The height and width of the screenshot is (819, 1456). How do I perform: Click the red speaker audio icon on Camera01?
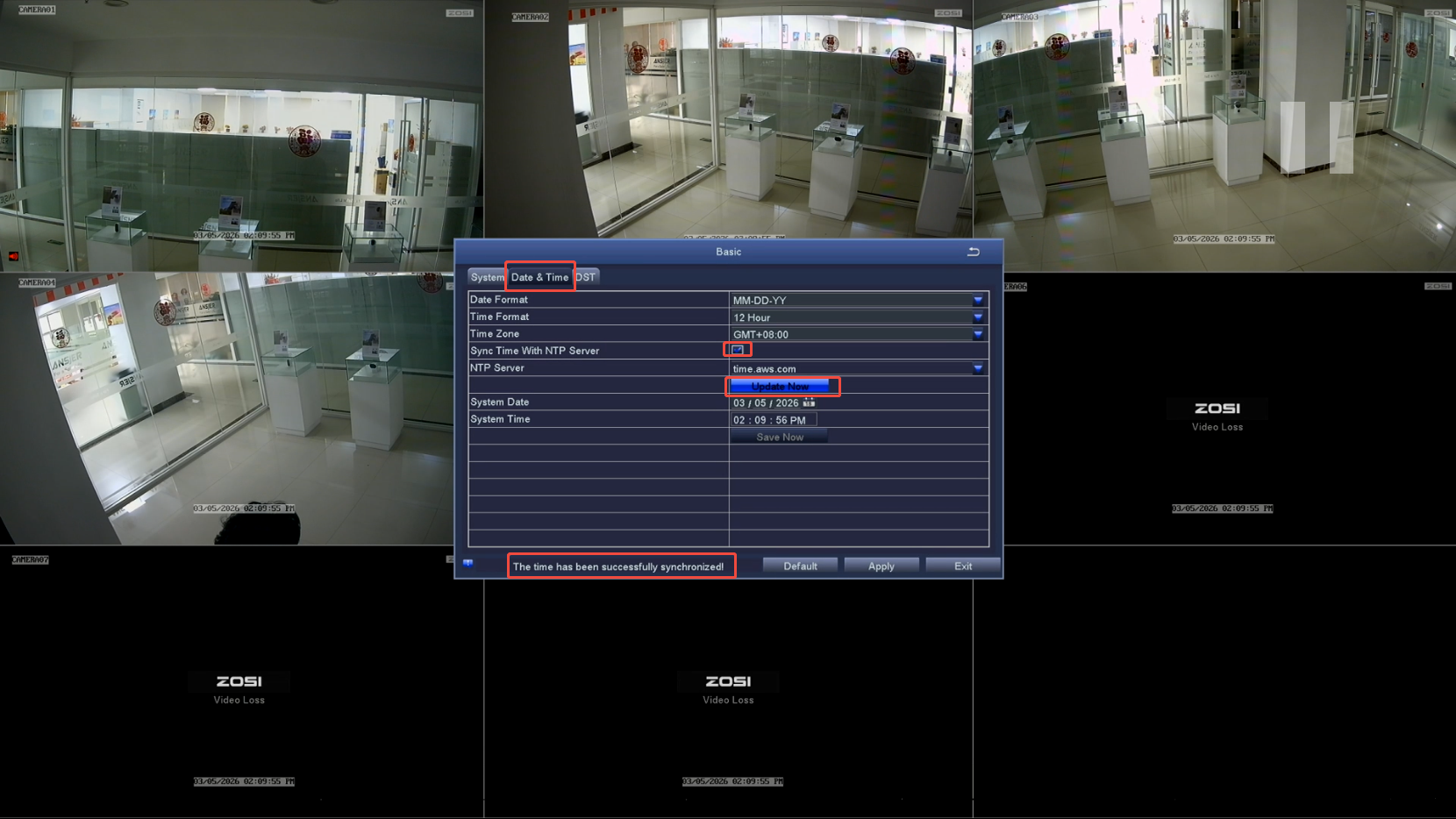click(13, 256)
